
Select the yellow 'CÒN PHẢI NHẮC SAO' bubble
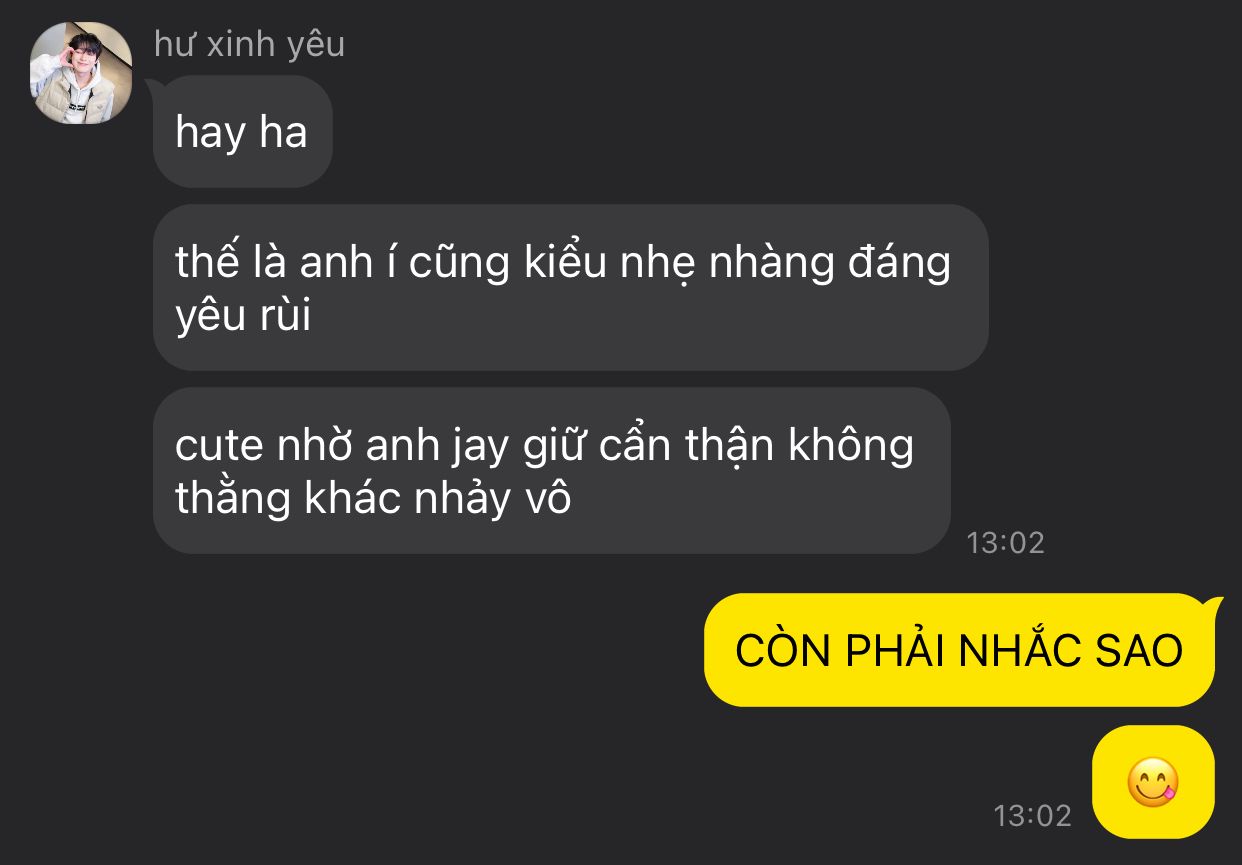[x=959, y=650]
